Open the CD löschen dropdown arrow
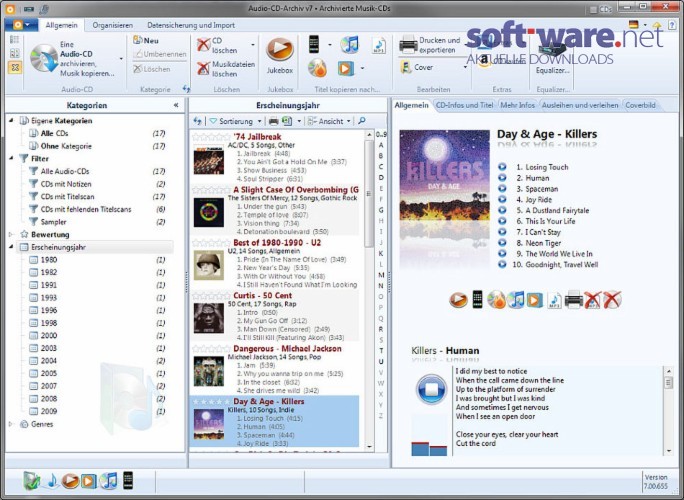 [253, 45]
